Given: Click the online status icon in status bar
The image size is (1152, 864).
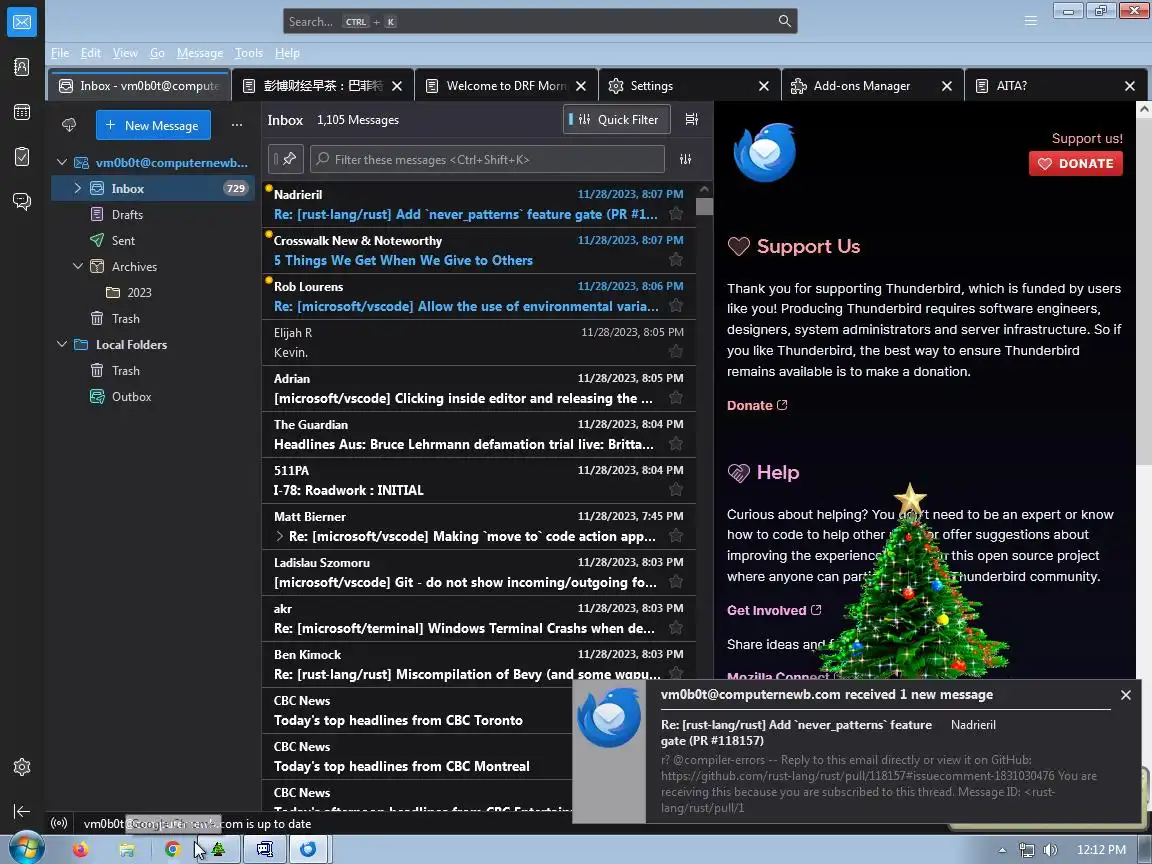Looking at the screenshot, I should [59, 824].
